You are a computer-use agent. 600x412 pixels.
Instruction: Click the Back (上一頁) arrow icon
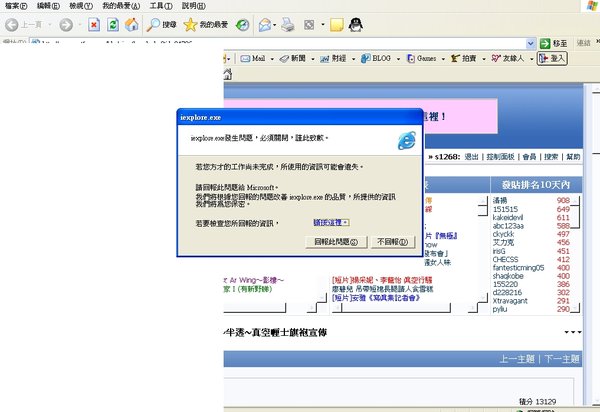point(11,25)
